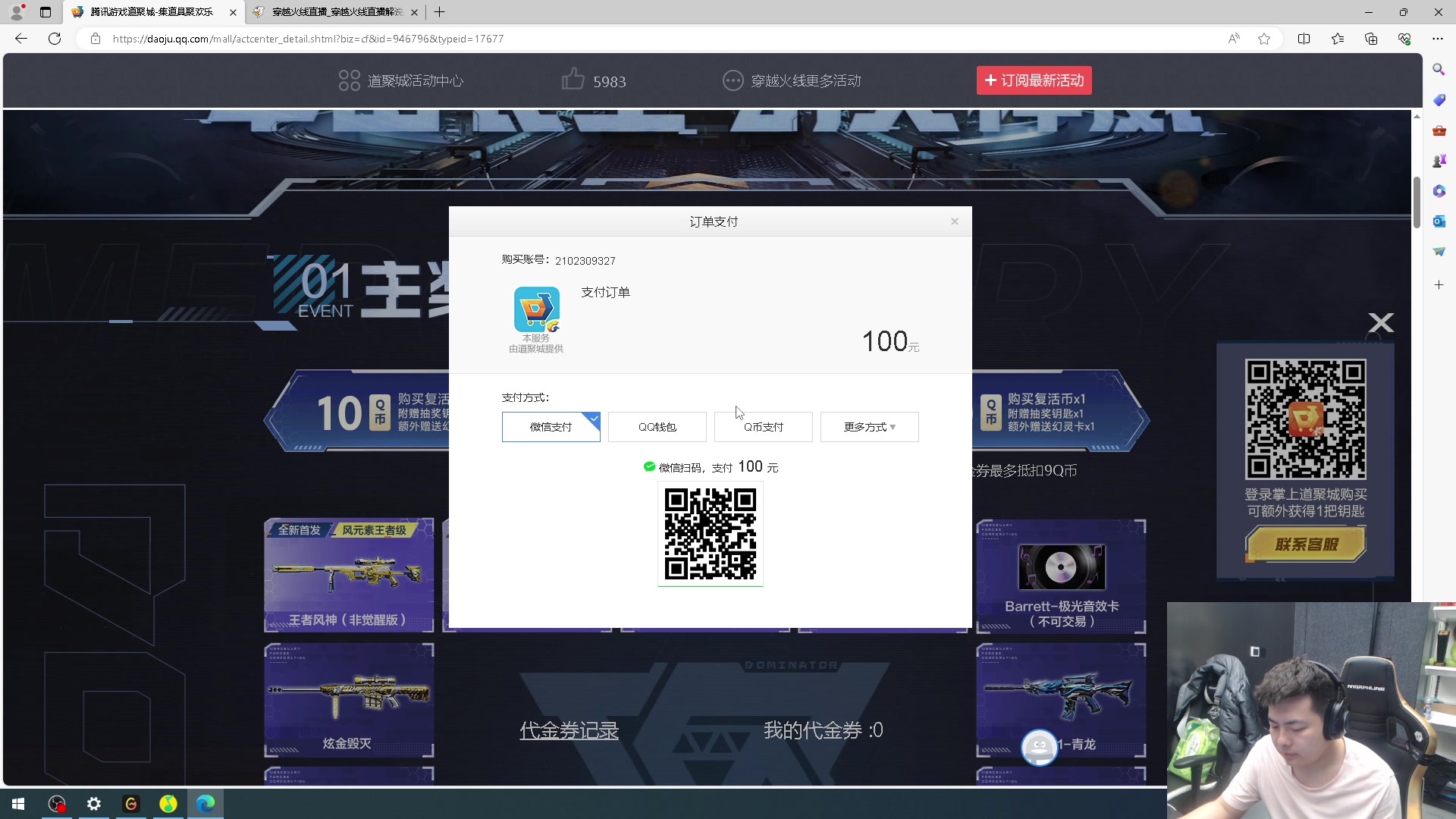Open the 更多方式 payment dropdown
Screen dimensions: 1456x819
click(869, 426)
